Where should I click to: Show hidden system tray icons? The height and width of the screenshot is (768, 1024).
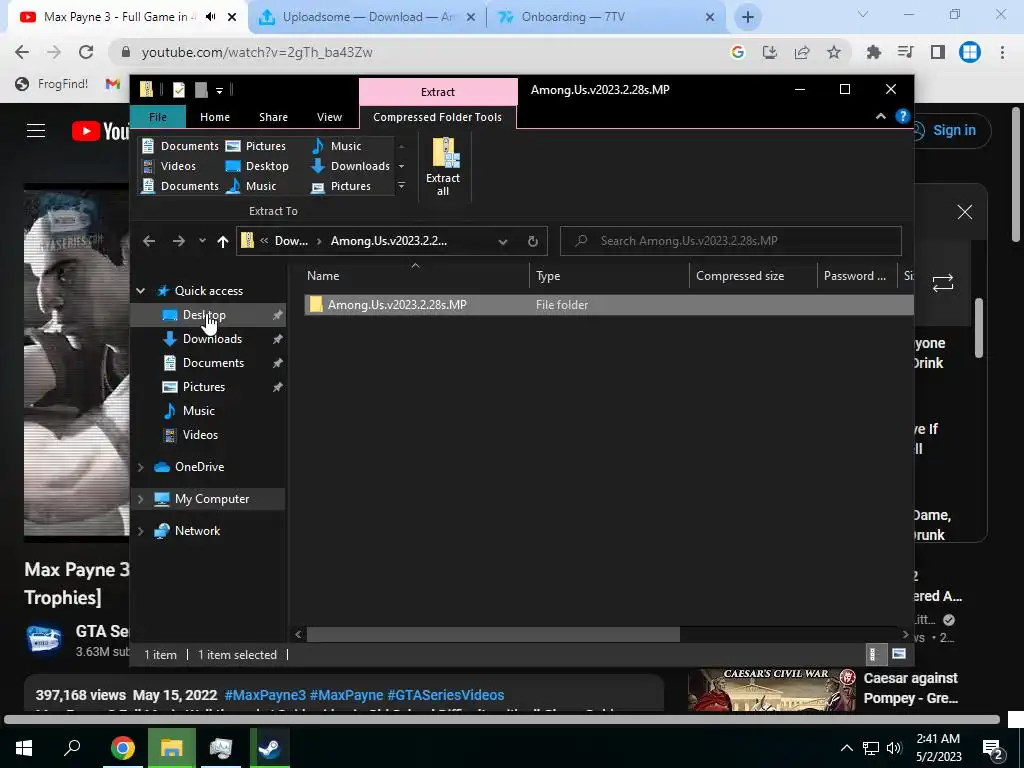coord(846,748)
